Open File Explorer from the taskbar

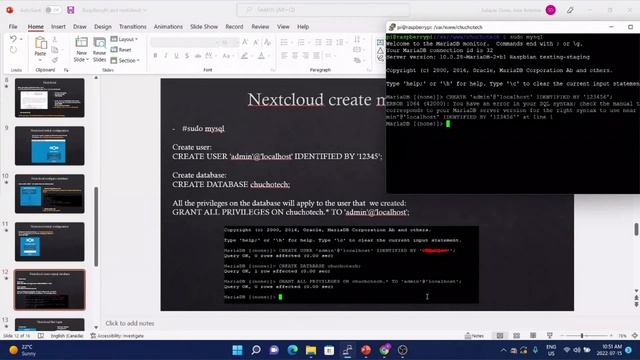click(x=311, y=350)
